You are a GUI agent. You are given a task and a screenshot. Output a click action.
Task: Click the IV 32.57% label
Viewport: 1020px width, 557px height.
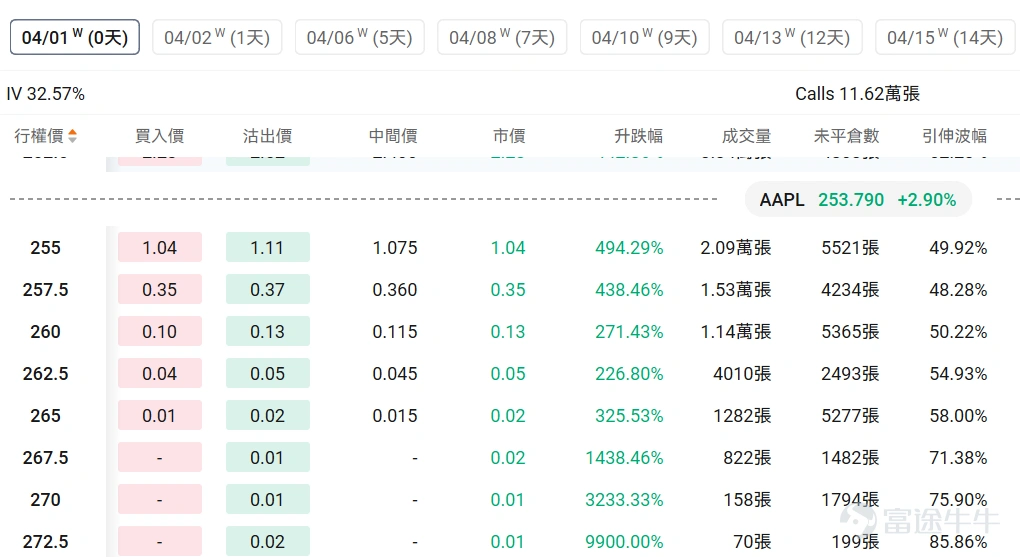pyautogui.click(x=46, y=94)
